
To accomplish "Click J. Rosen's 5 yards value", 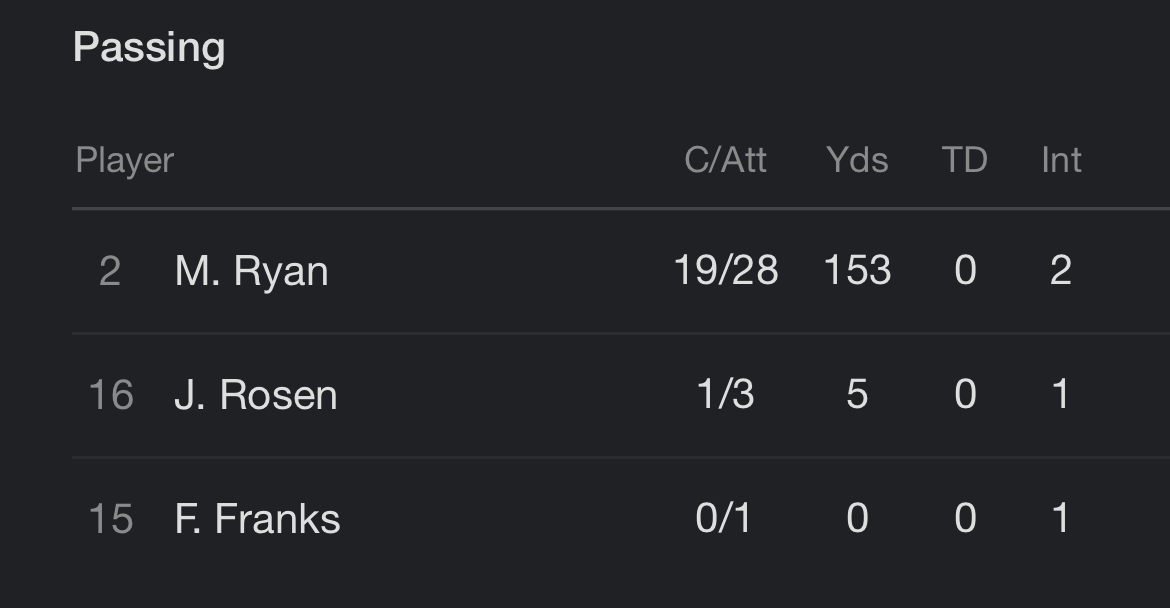I will click(857, 394).
